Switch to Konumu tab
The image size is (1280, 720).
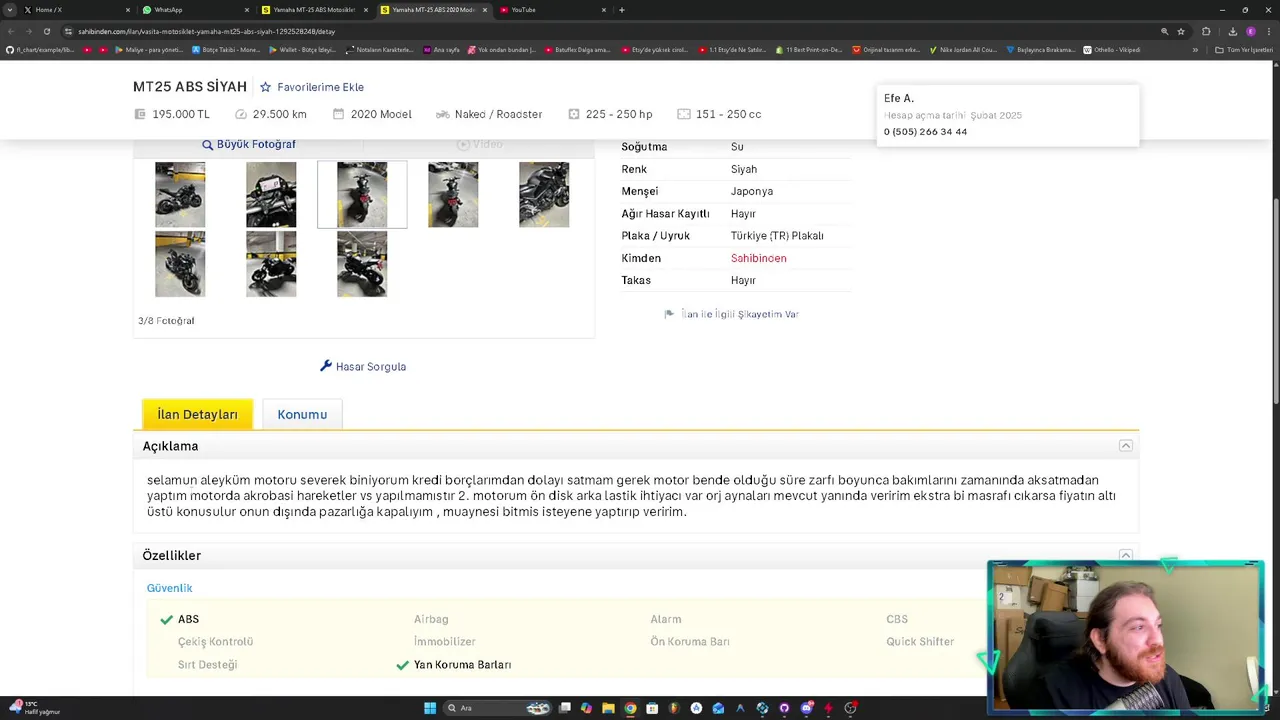pos(302,414)
